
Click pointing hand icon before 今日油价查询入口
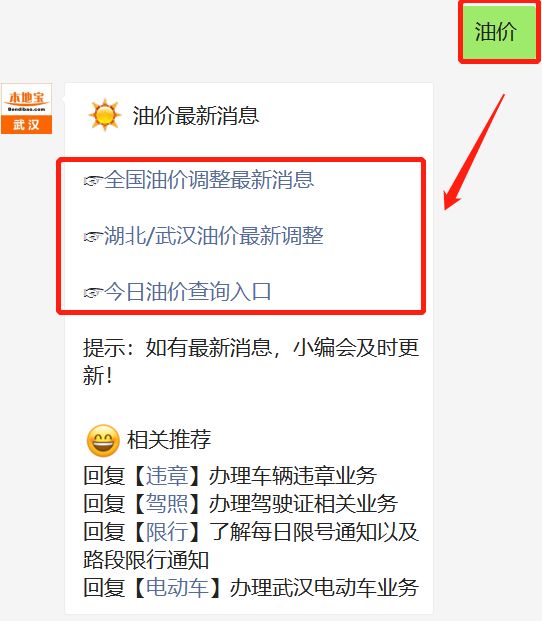[x=93, y=293]
